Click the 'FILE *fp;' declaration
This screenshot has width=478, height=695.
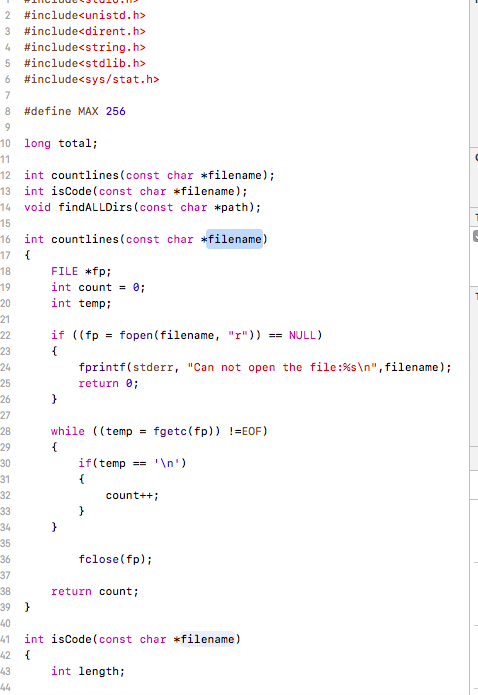point(81,271)
